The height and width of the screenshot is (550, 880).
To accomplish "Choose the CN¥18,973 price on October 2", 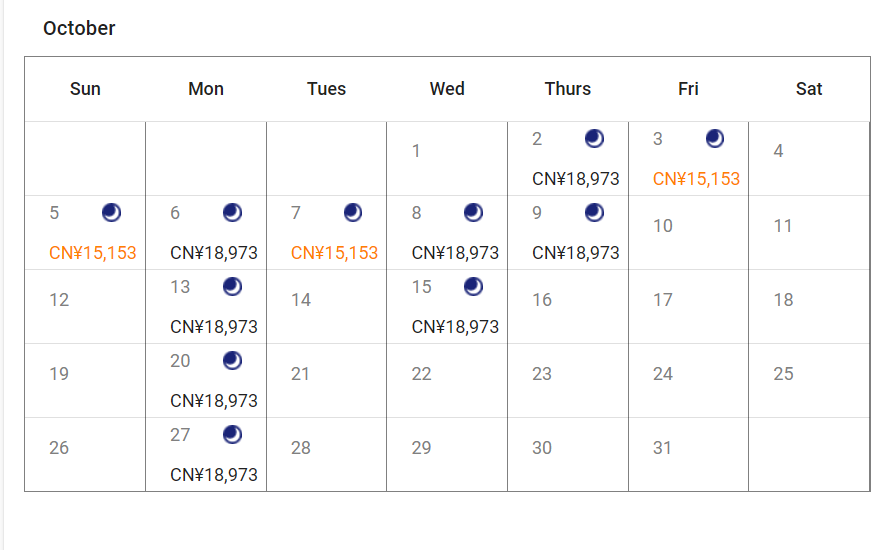I will [575, 179].
